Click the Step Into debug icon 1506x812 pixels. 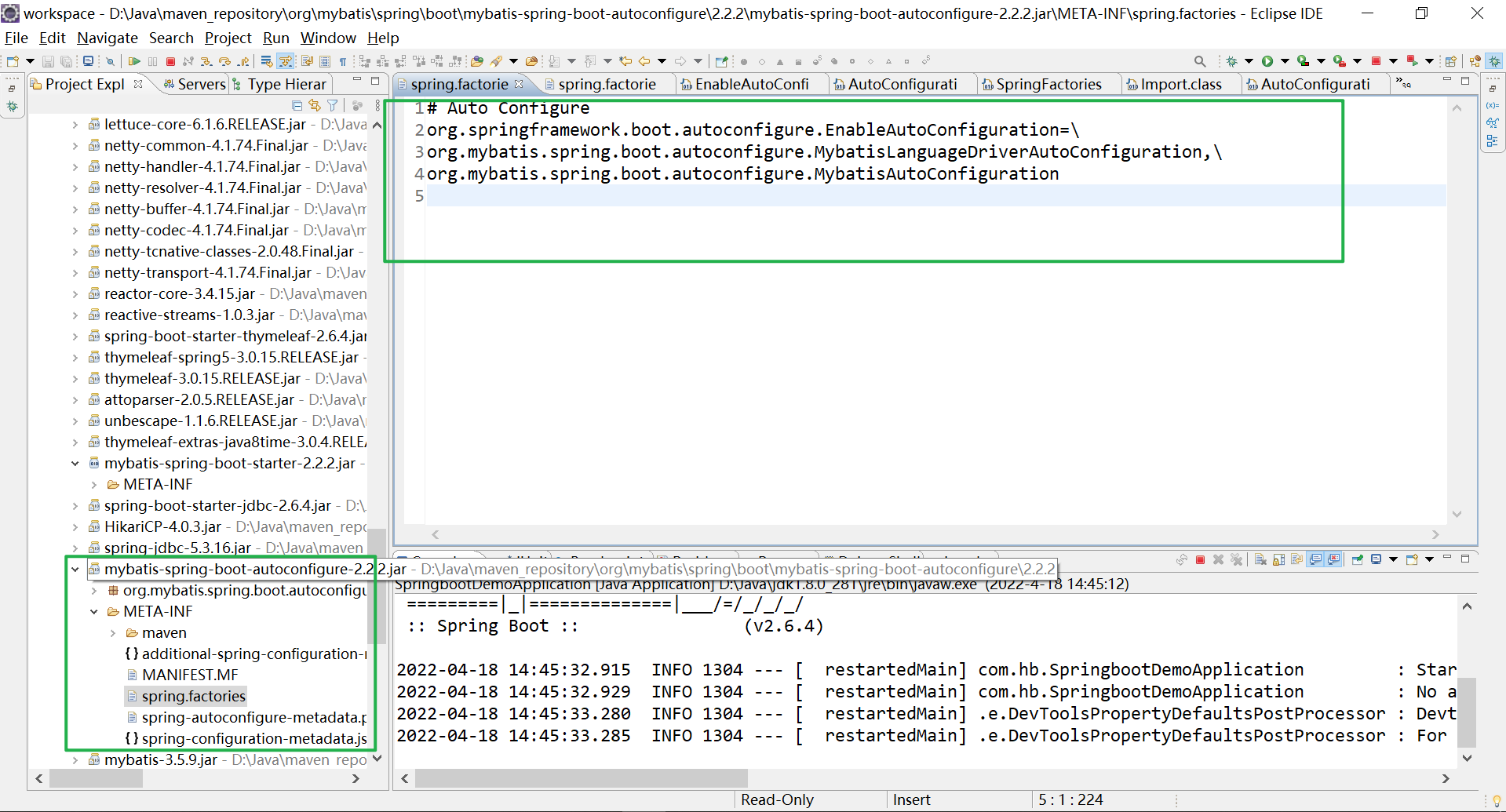206,61
